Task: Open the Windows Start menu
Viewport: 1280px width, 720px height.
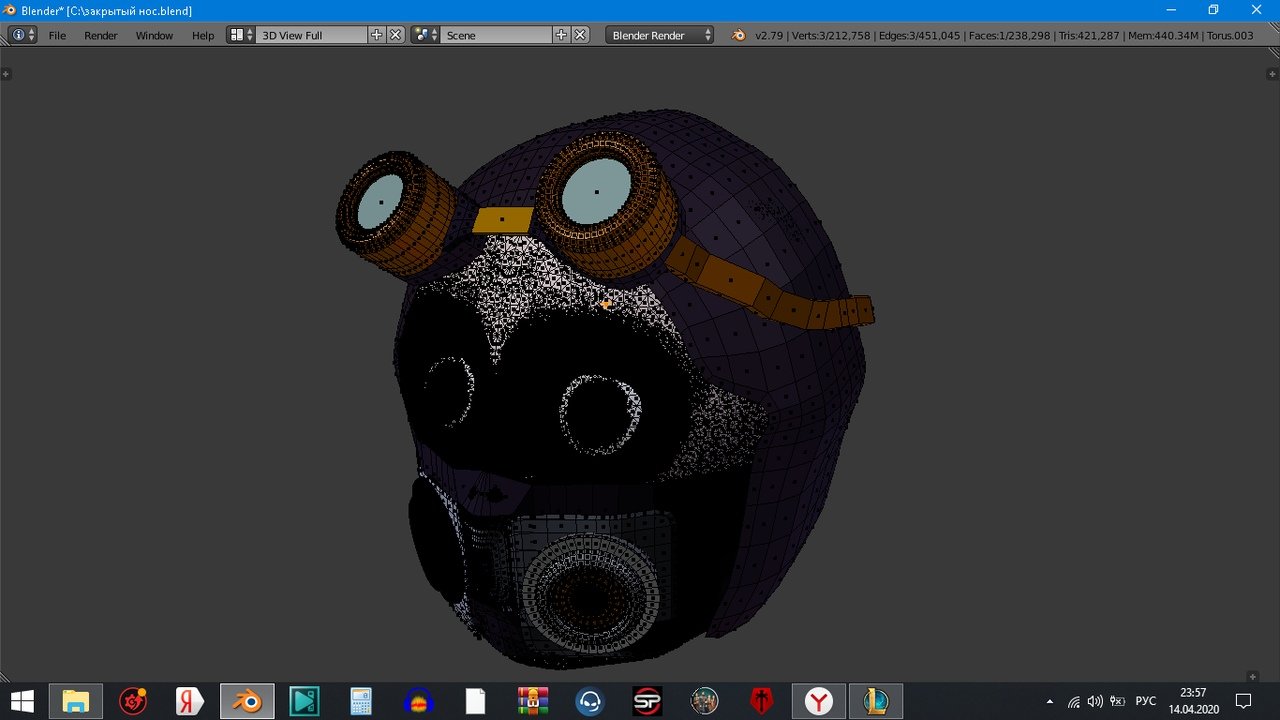Action: (x=22, y=701)
